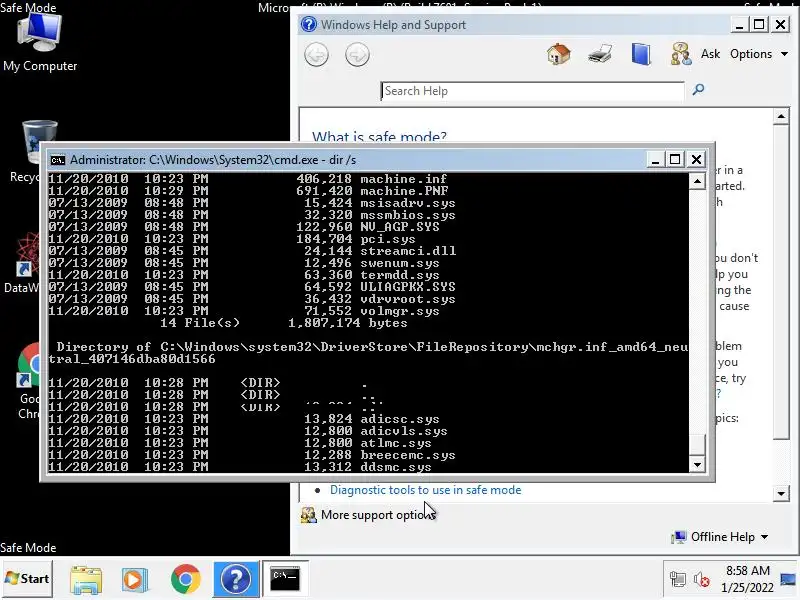
Task: Click the '14 File(s)' summary line
Action: click(x=284, y=323)
